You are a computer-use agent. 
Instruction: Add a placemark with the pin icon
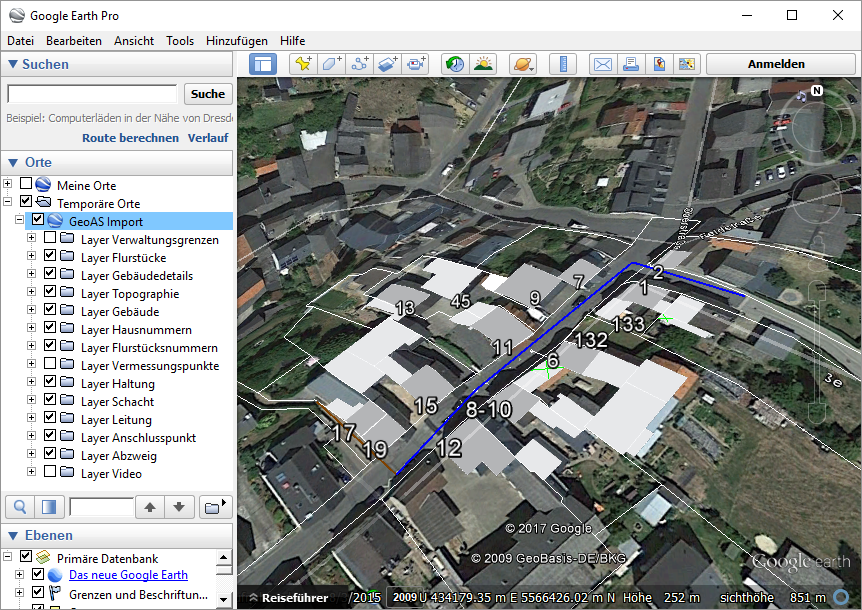click(x=303, y=64)
